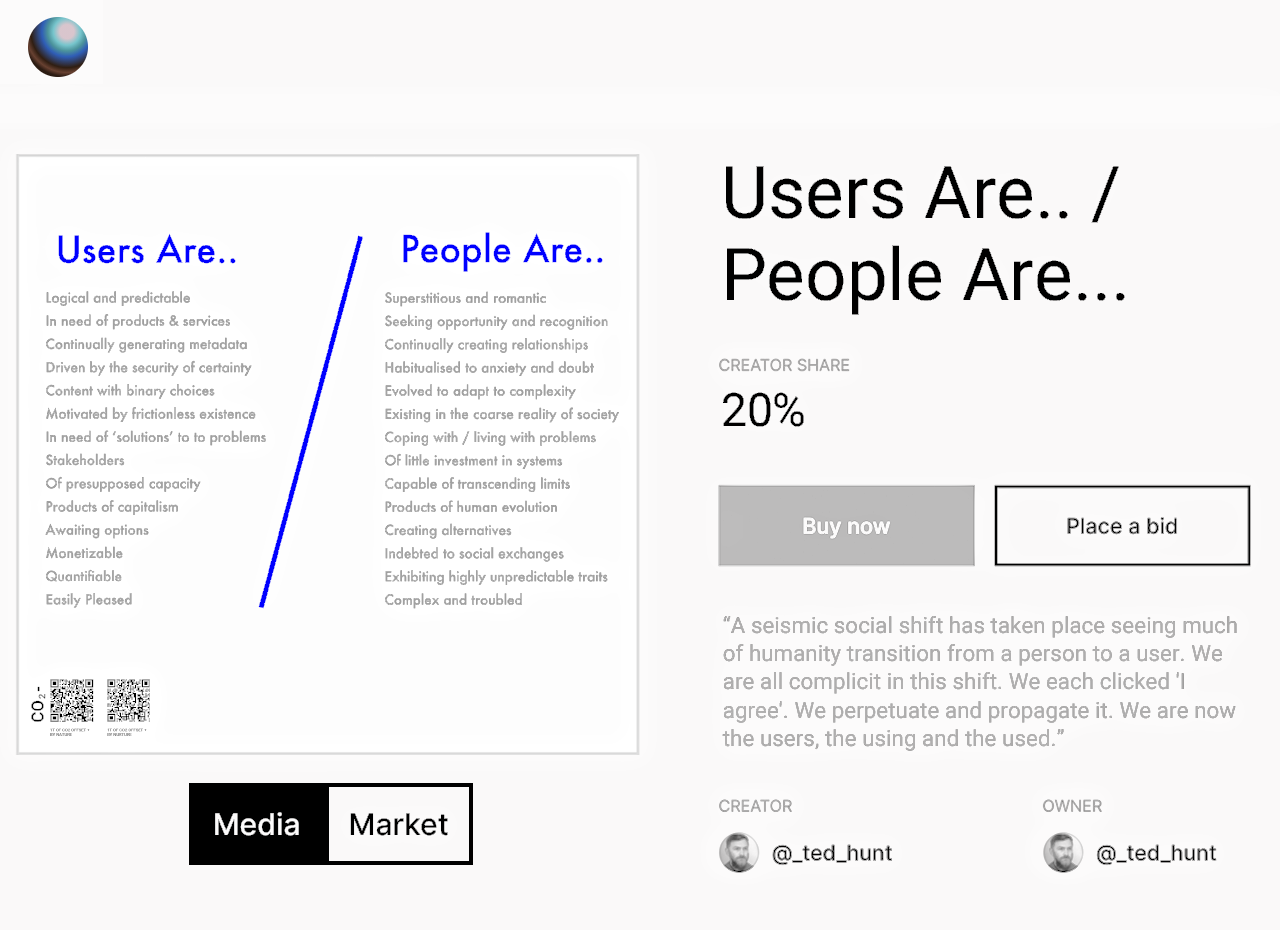Open creator profile link @_ted_hunt

pos(832,853)
